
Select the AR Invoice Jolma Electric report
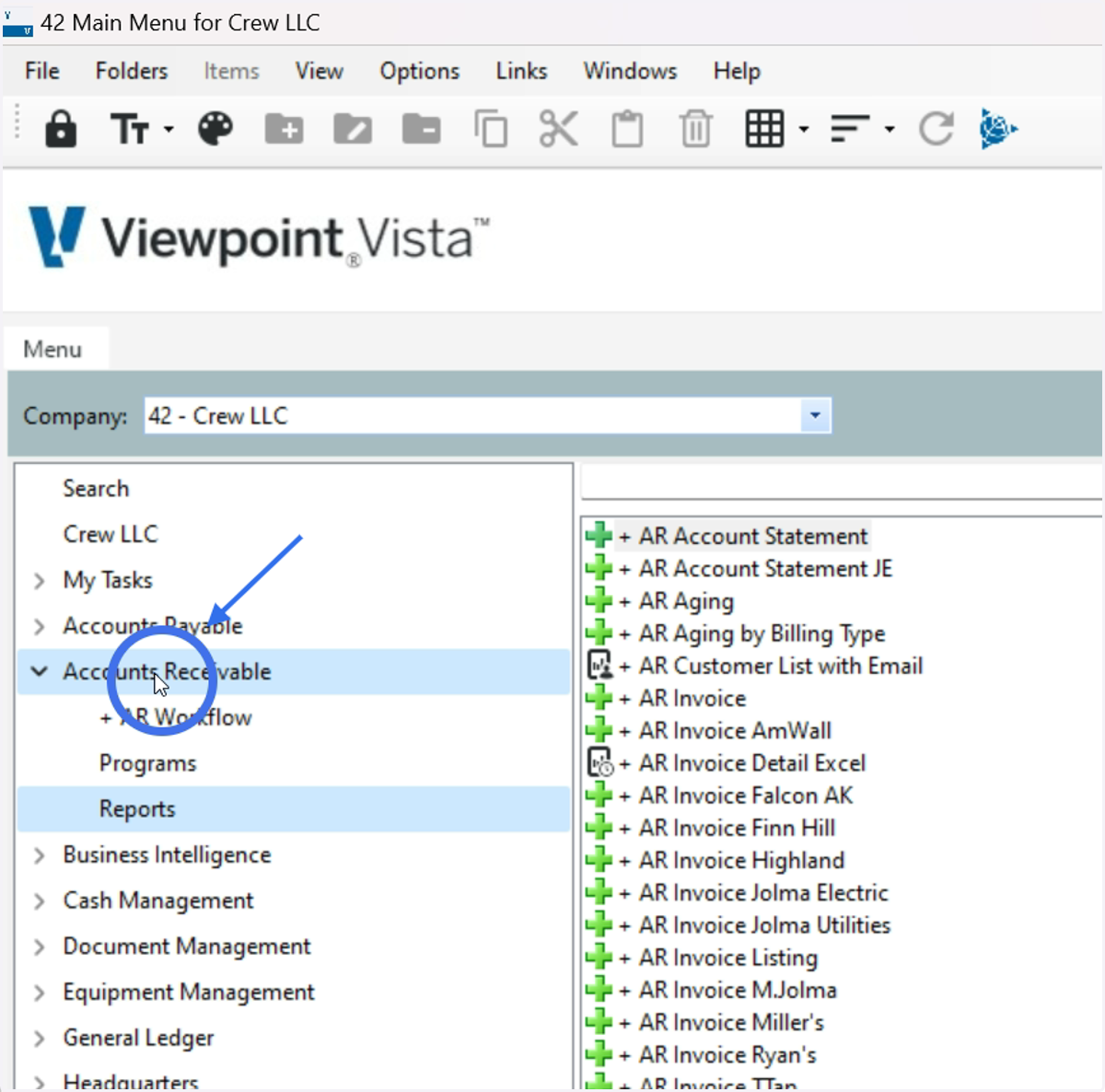(x=763, y=892)
